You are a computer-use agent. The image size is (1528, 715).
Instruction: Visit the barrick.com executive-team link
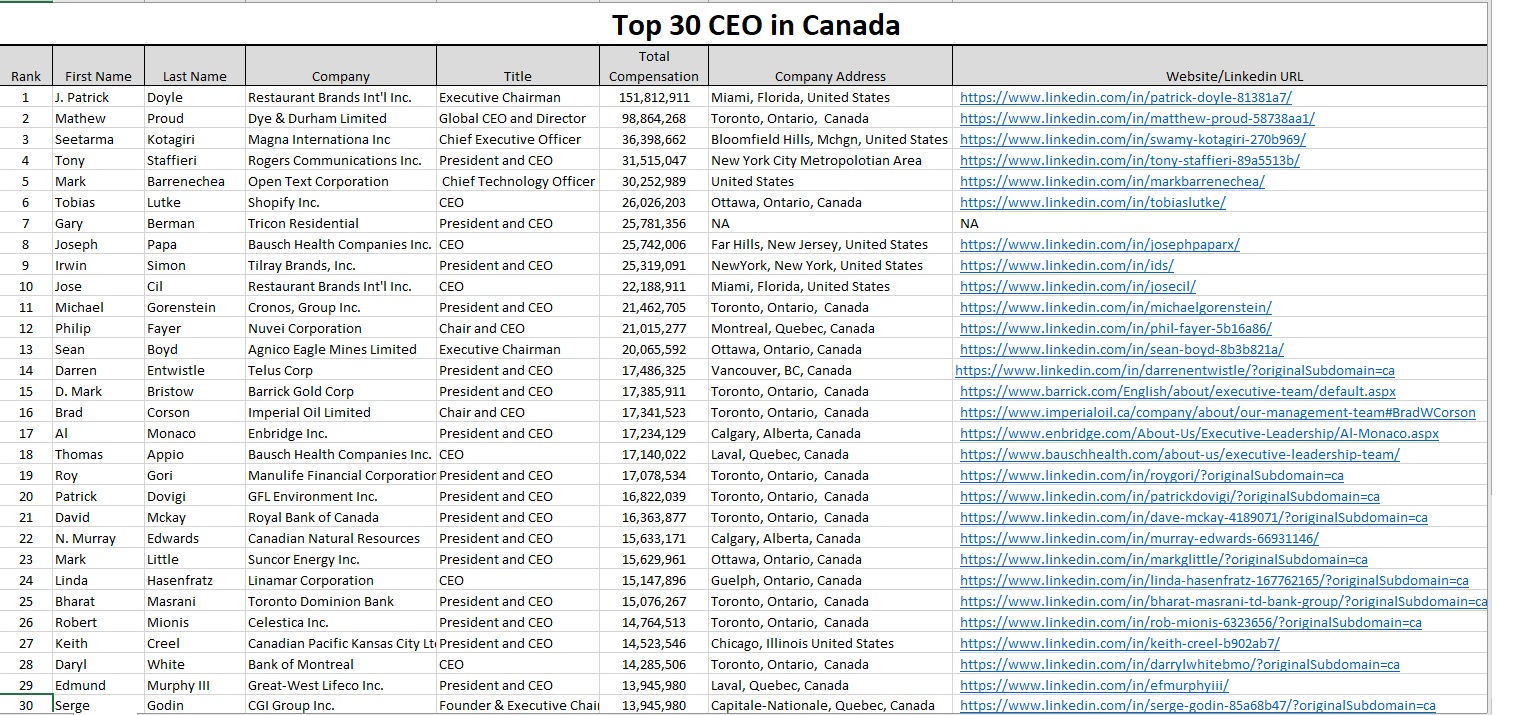click(1178, 391)
